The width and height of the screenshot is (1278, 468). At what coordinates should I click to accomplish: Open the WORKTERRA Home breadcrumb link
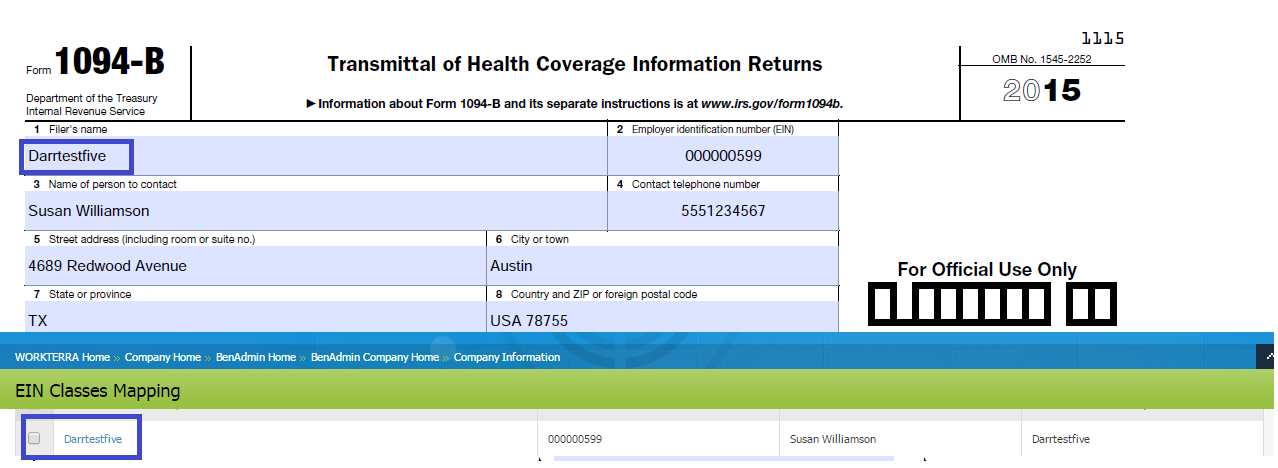coord(61,357)
